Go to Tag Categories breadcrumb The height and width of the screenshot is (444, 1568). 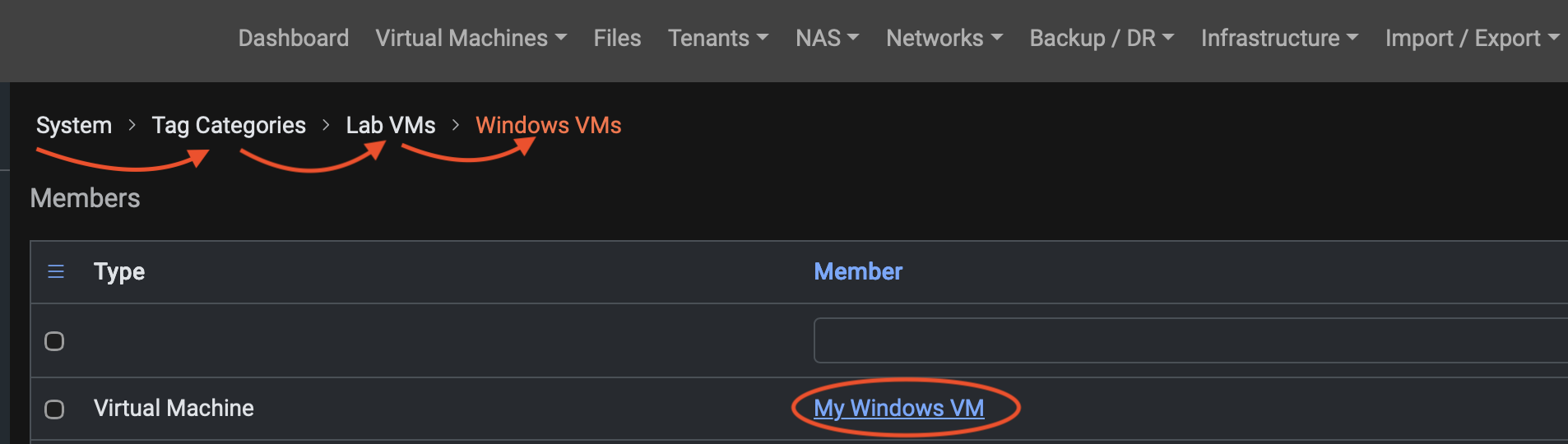pyautogui.click(x=229, y=125)
